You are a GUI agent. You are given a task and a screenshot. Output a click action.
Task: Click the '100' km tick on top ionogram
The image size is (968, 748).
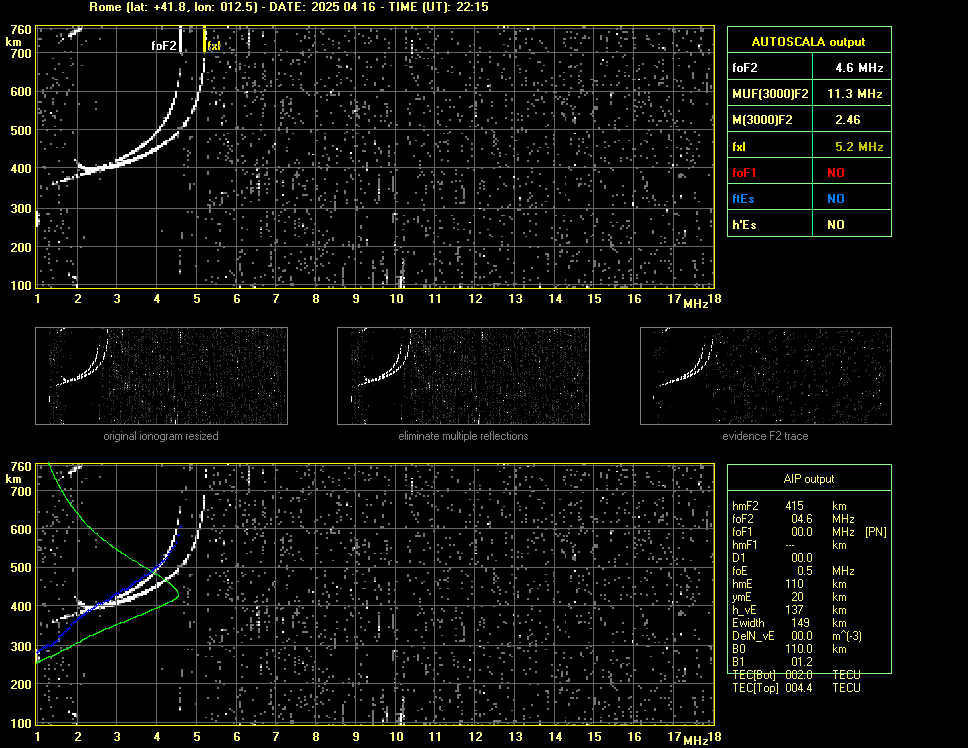click(21, 285)
